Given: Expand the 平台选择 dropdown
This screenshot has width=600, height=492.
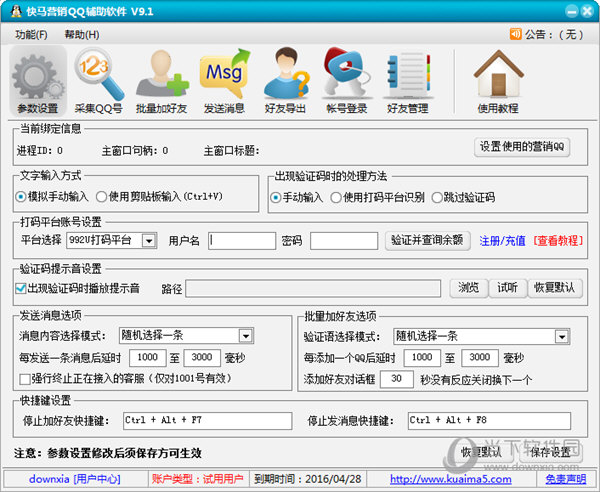Looking at the screenshot, I should coord(149,241).
